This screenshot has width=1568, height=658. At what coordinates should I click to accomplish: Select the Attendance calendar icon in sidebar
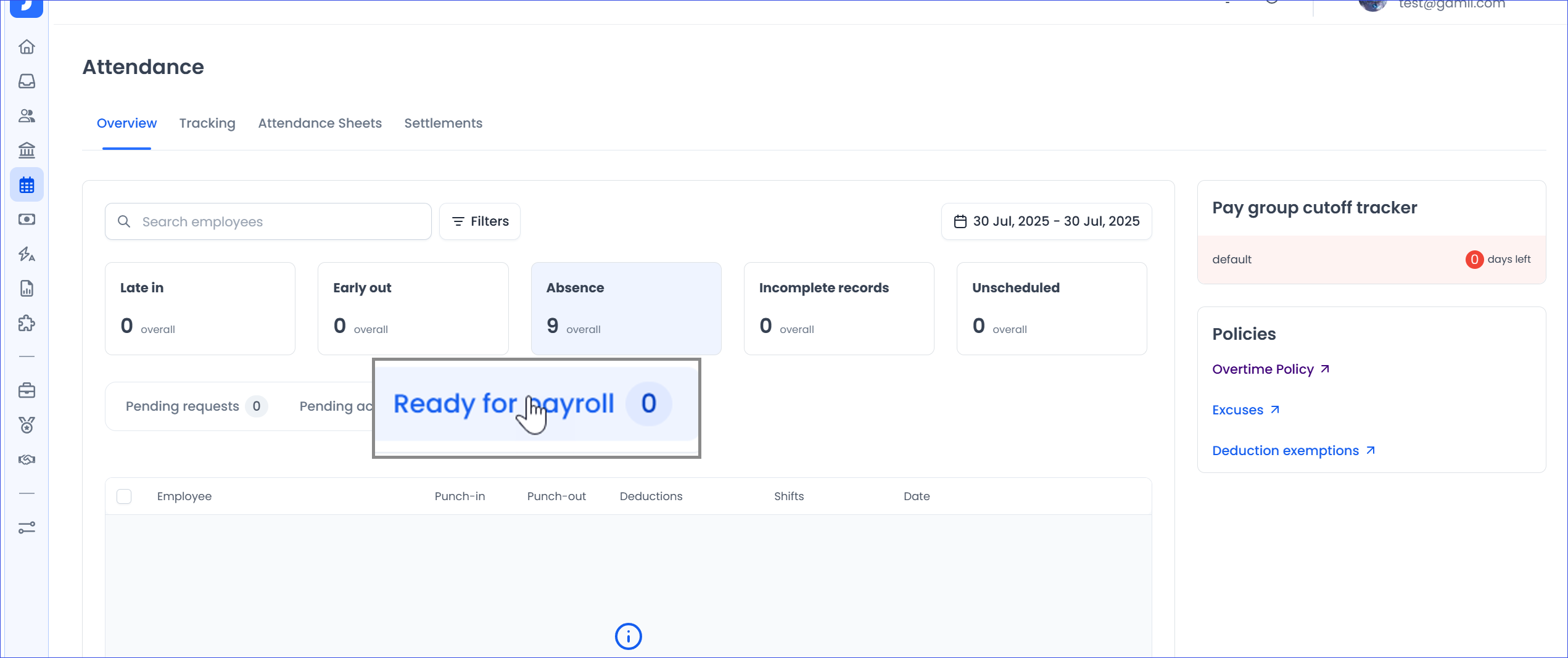[27, 185]
